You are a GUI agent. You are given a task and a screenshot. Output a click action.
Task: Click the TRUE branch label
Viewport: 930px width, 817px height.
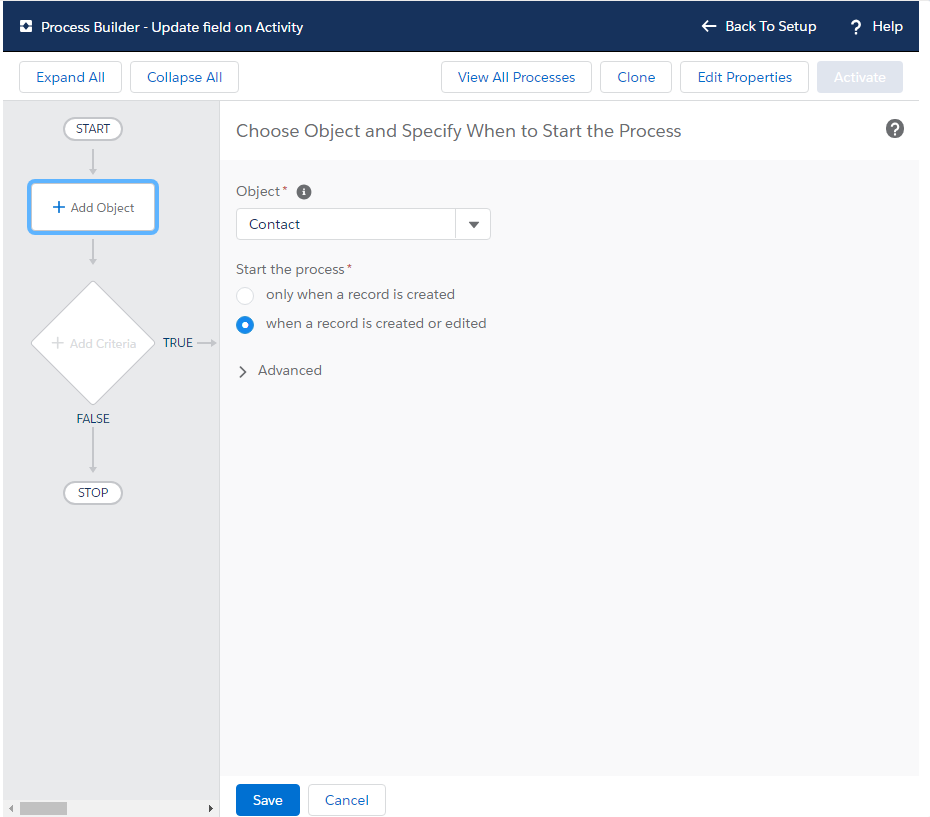tap(178, 343)
